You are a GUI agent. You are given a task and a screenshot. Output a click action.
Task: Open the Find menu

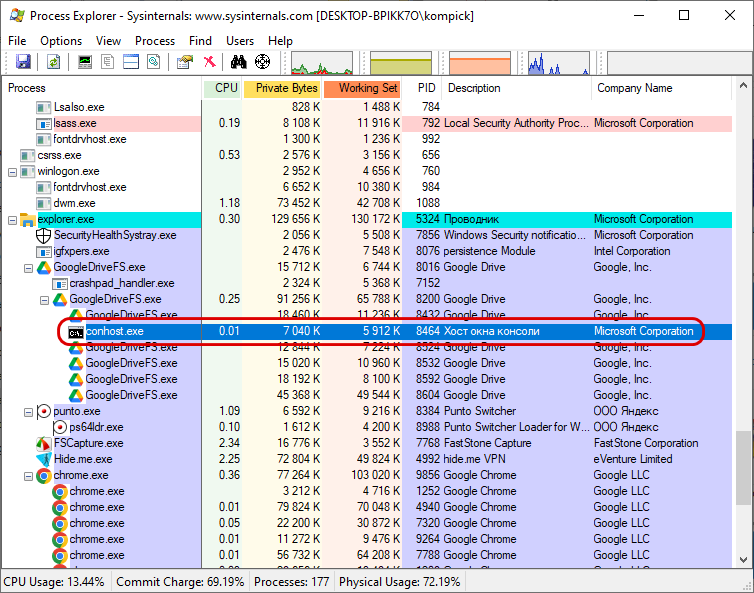click(x=200, y=41)
